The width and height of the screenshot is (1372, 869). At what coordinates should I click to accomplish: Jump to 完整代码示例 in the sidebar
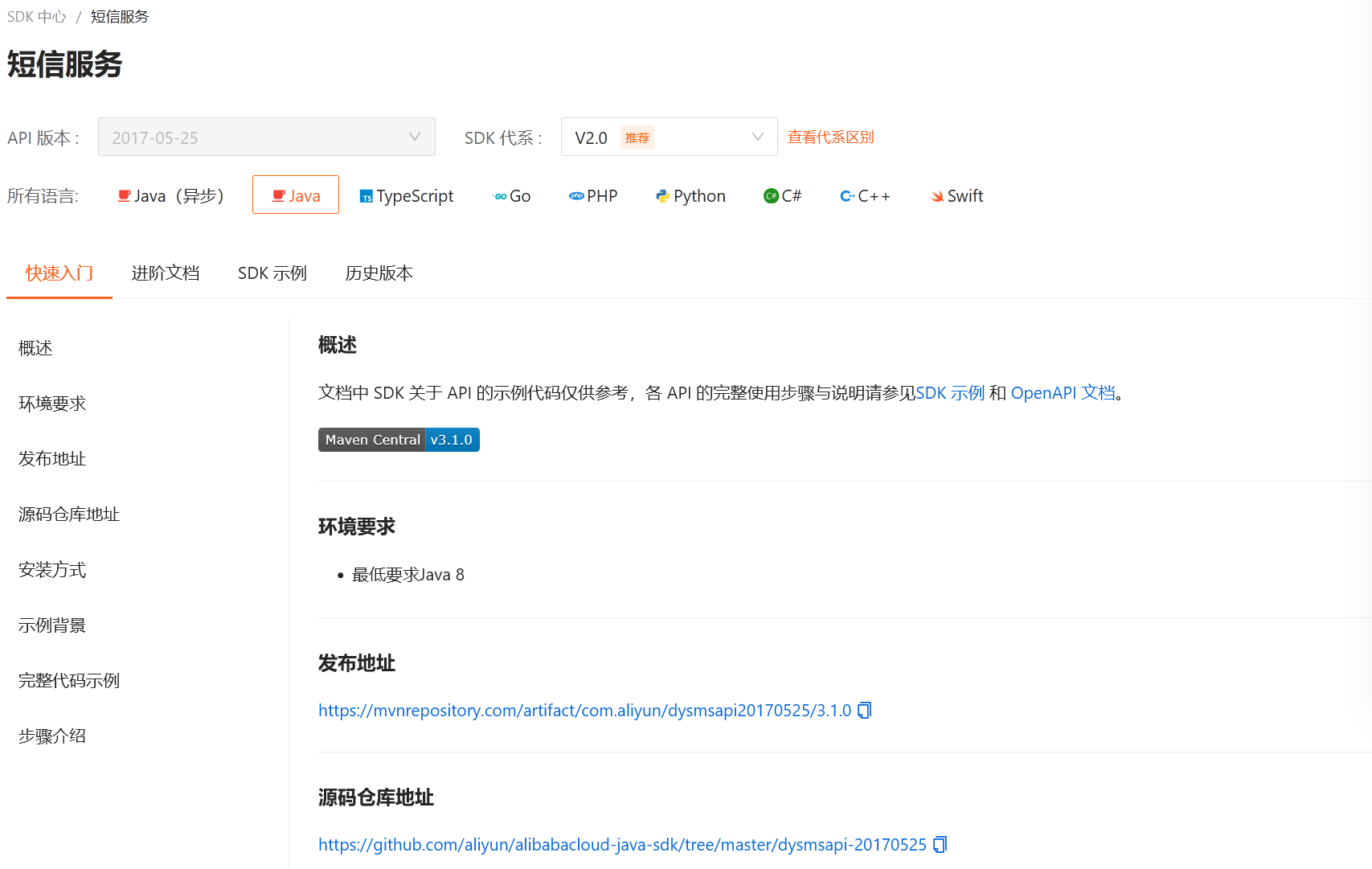pyautogui.click(x=69, y=681)
